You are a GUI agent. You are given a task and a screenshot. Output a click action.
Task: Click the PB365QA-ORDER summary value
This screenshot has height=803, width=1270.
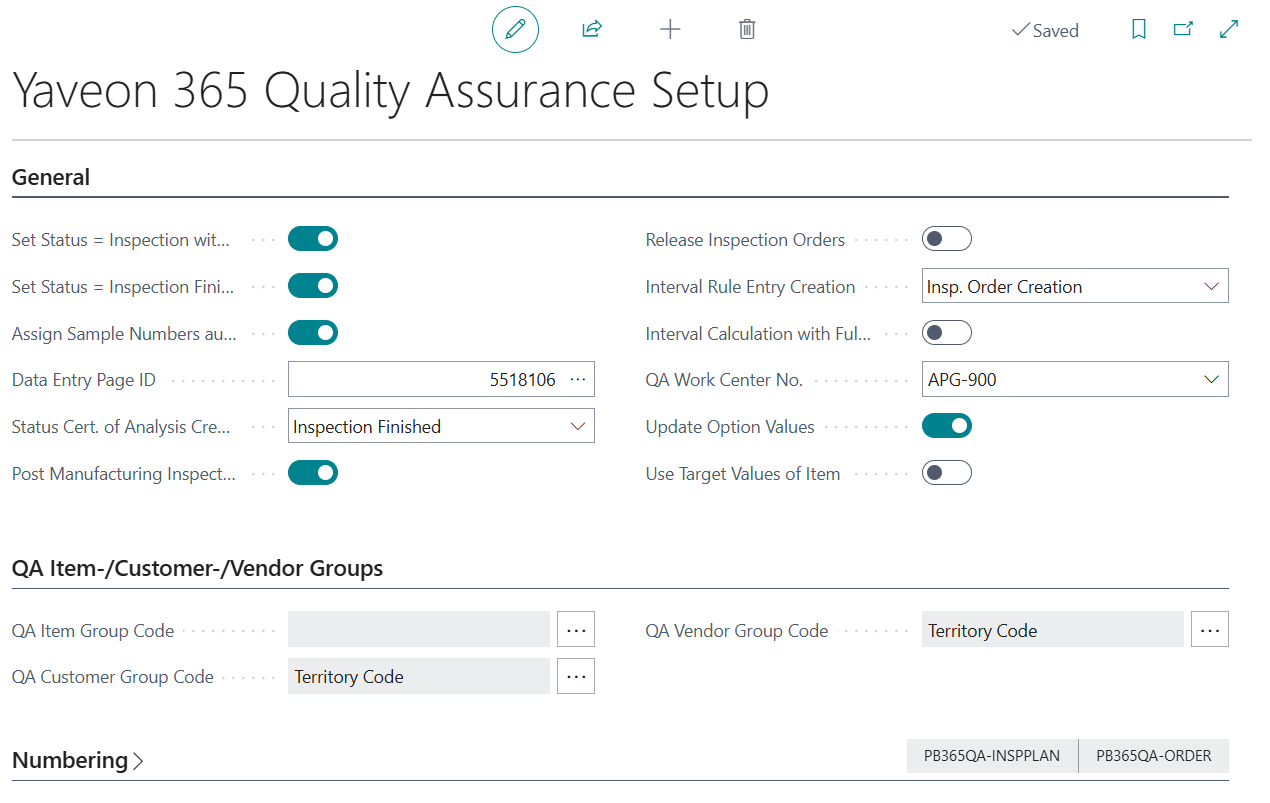(1154, 756)
